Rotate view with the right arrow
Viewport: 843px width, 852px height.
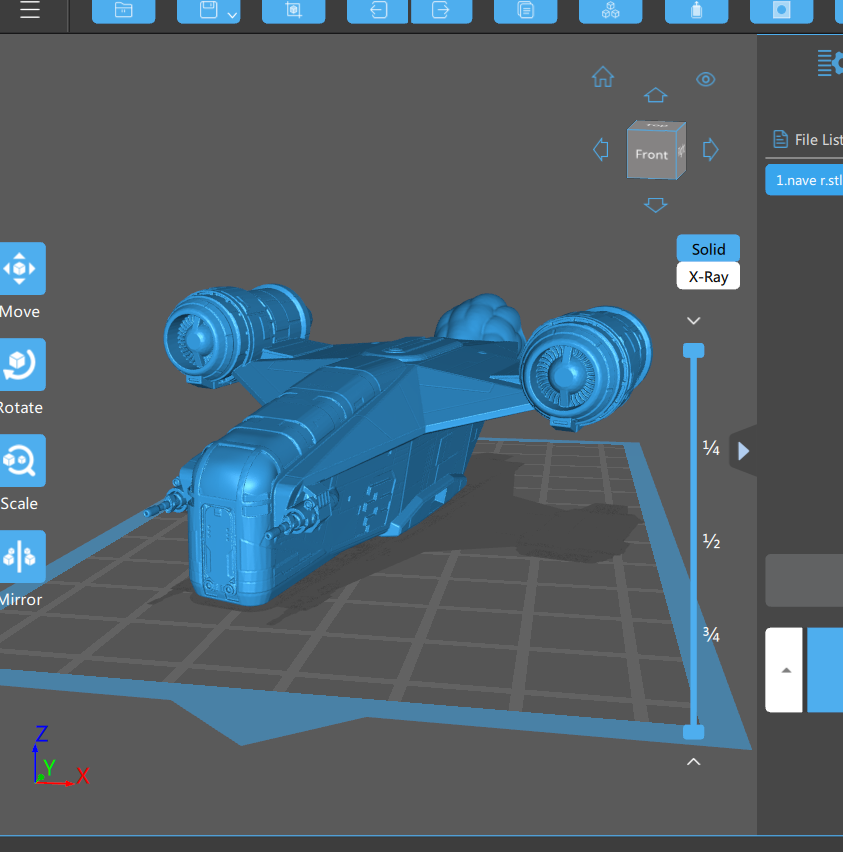[711, 150]
